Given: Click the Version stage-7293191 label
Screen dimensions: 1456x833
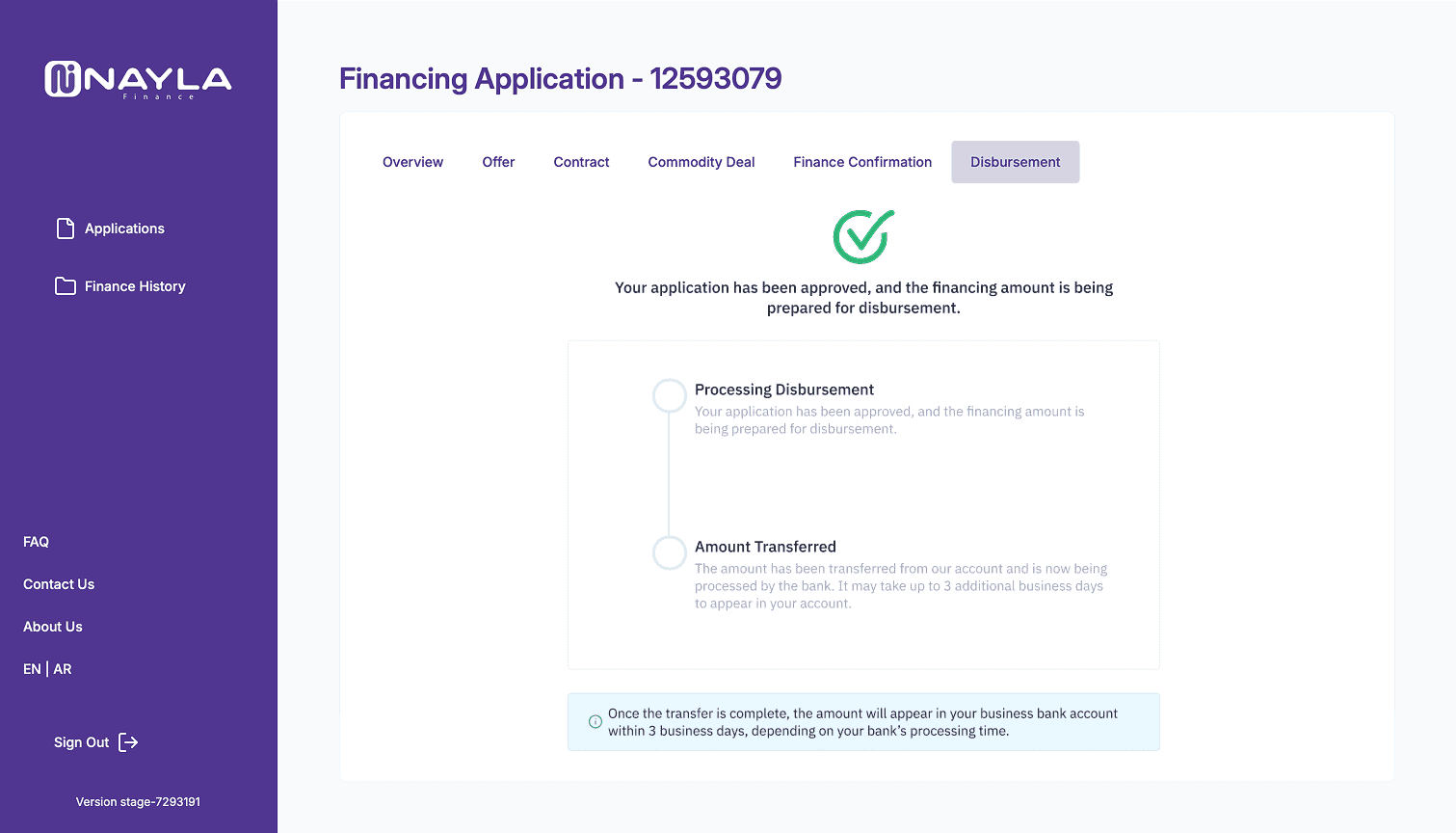Looking at the screenshot, I should [x=138, y=801].
